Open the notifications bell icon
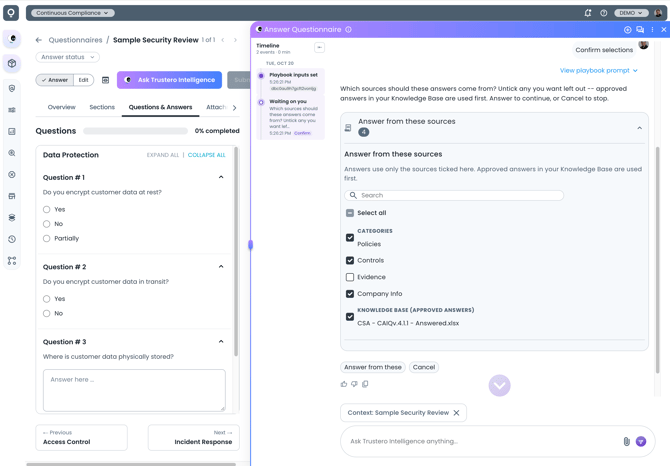The height and width of the screenshot is (466, 670). [588, 13]
